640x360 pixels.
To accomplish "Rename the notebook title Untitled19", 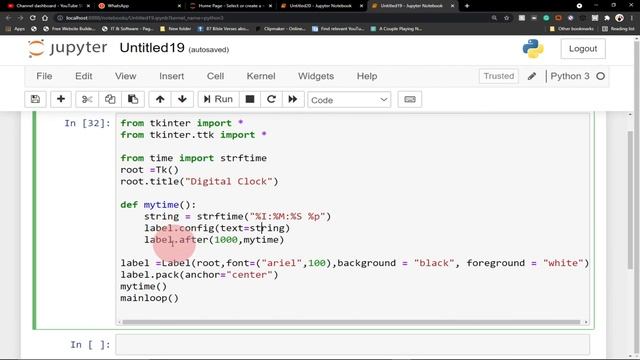I will click(x=152, y=48).
